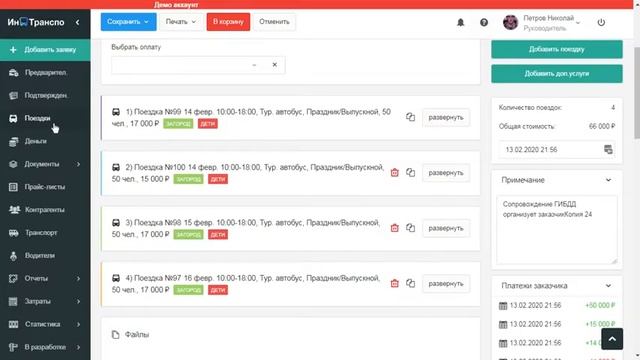Open Прайс-листы section
The width and height of the screenshot is (640, 360).
pyautogui.click(x=45, y=187)
